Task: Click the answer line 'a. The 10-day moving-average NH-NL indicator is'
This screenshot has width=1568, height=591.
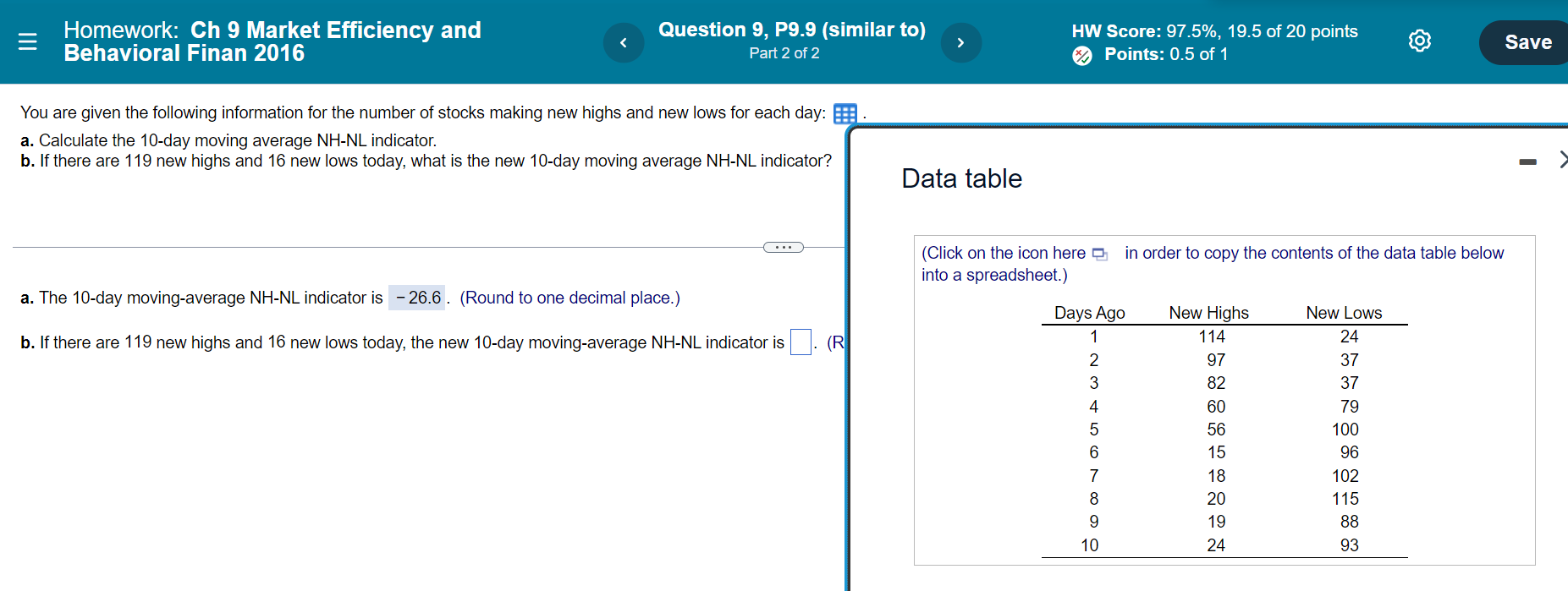Action: click(x=201, y=298)
